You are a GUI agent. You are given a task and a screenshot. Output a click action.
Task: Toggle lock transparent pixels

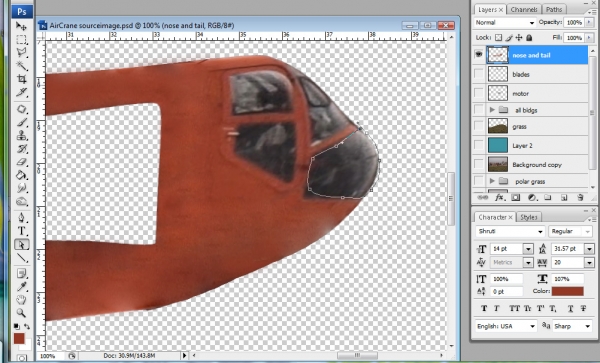point(498,37)
